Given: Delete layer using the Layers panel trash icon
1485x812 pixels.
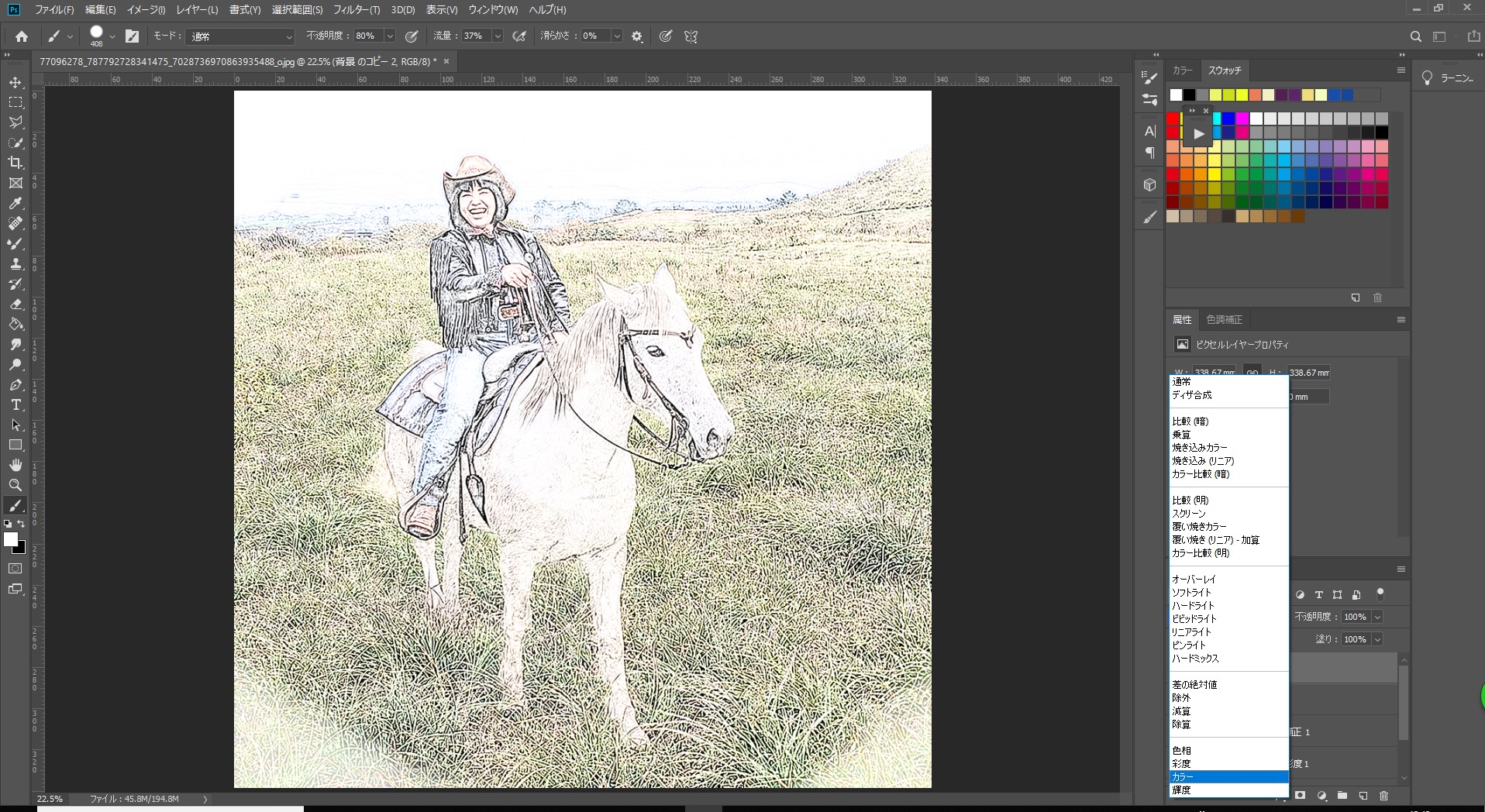Looking at the screenshot, I should tap(1384, 796).
